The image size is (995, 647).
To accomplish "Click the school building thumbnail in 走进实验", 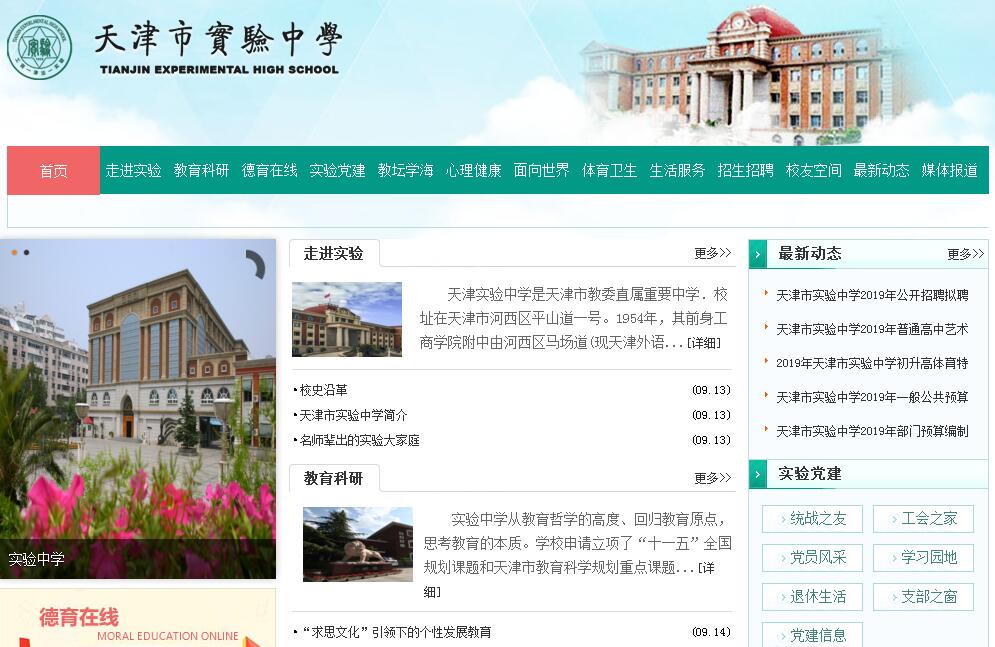I will (x=347, y=319).
